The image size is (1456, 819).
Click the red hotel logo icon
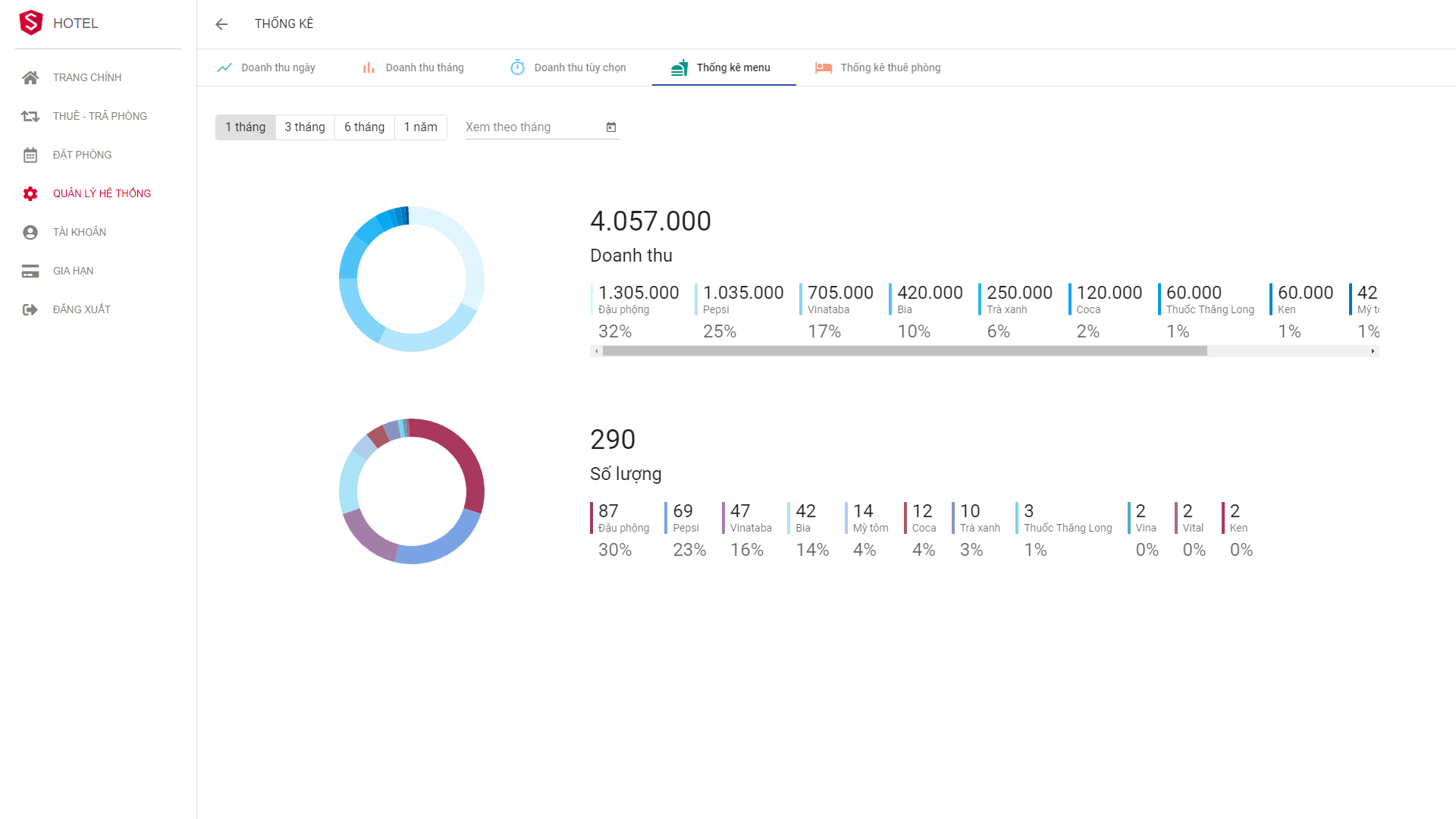pyautogui.click(x=31, y=23)
